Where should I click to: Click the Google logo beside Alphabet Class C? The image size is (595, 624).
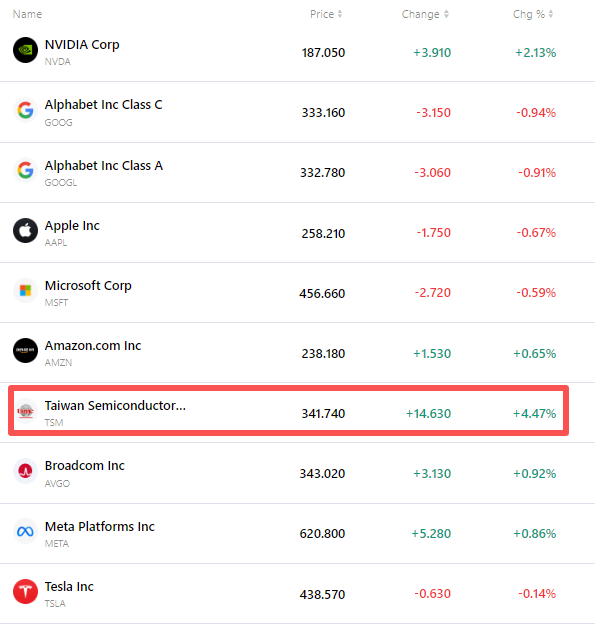click(25, 110)
